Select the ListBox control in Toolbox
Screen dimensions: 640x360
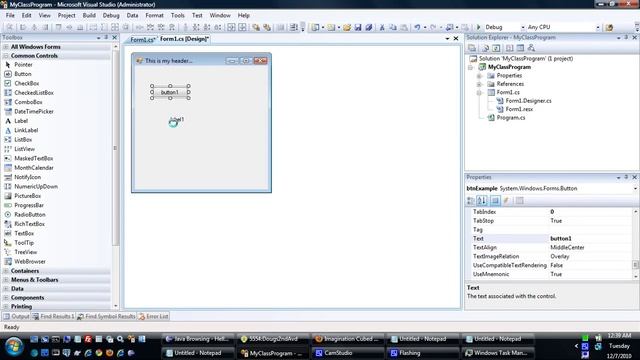23,140
